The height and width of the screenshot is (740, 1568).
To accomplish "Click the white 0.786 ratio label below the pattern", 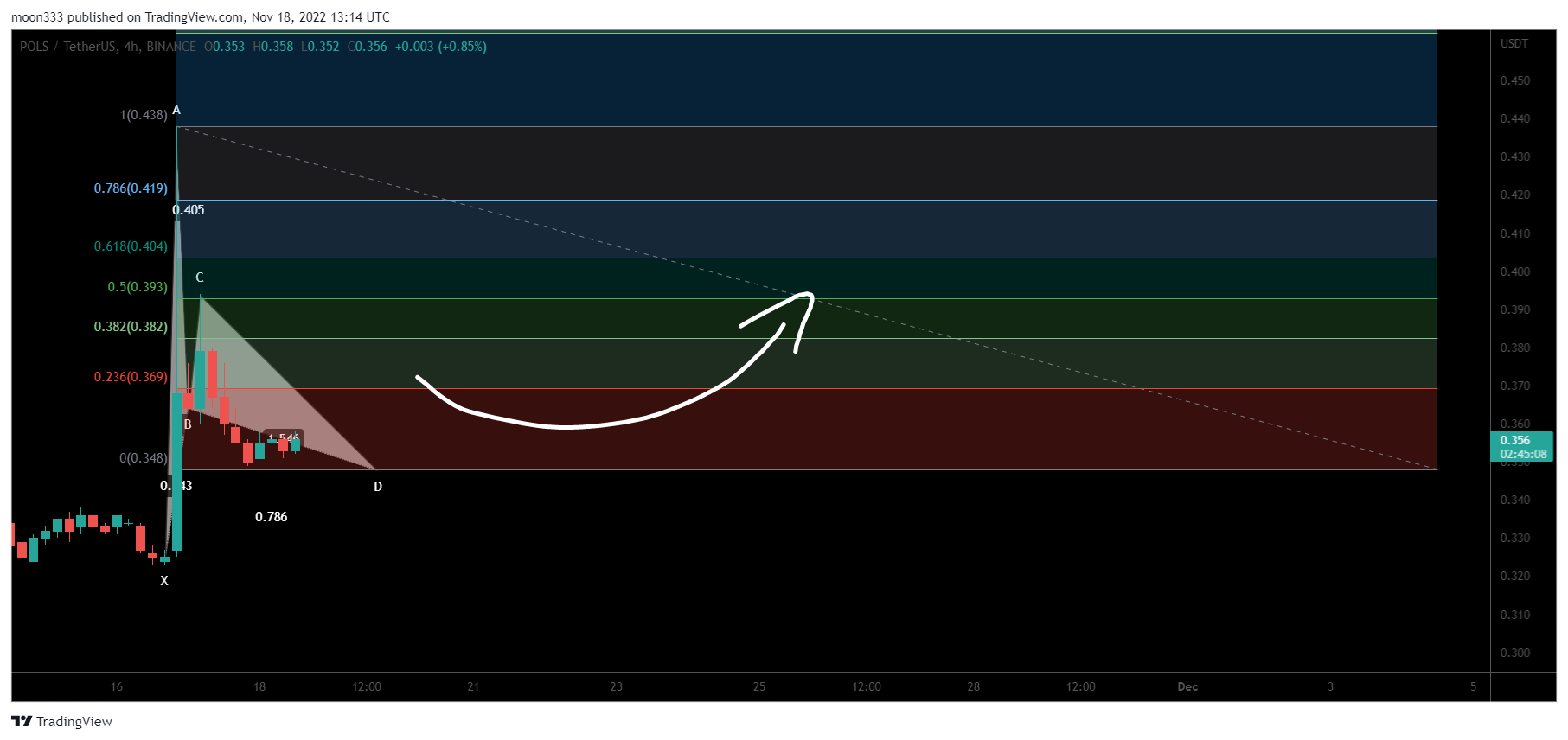I will [272, 517].
